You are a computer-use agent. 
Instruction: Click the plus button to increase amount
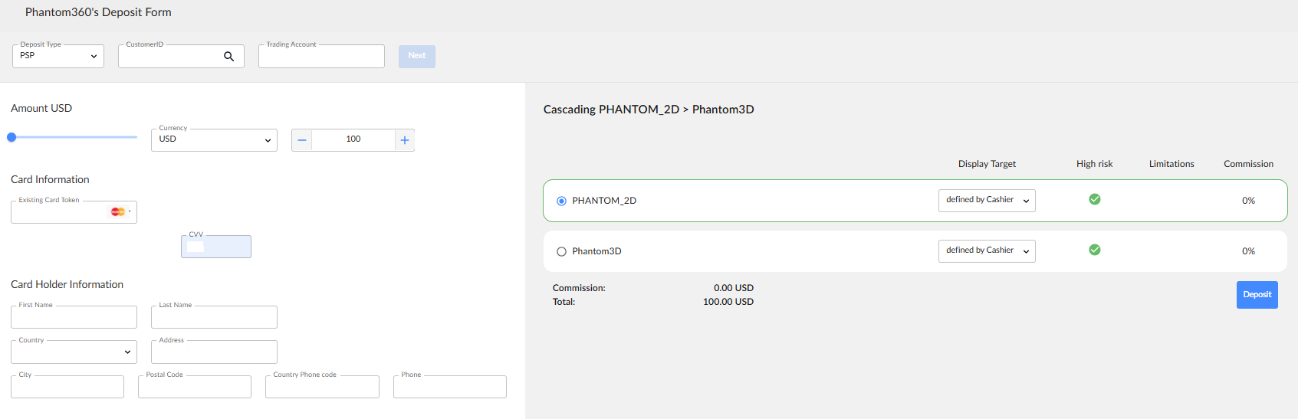404,140
